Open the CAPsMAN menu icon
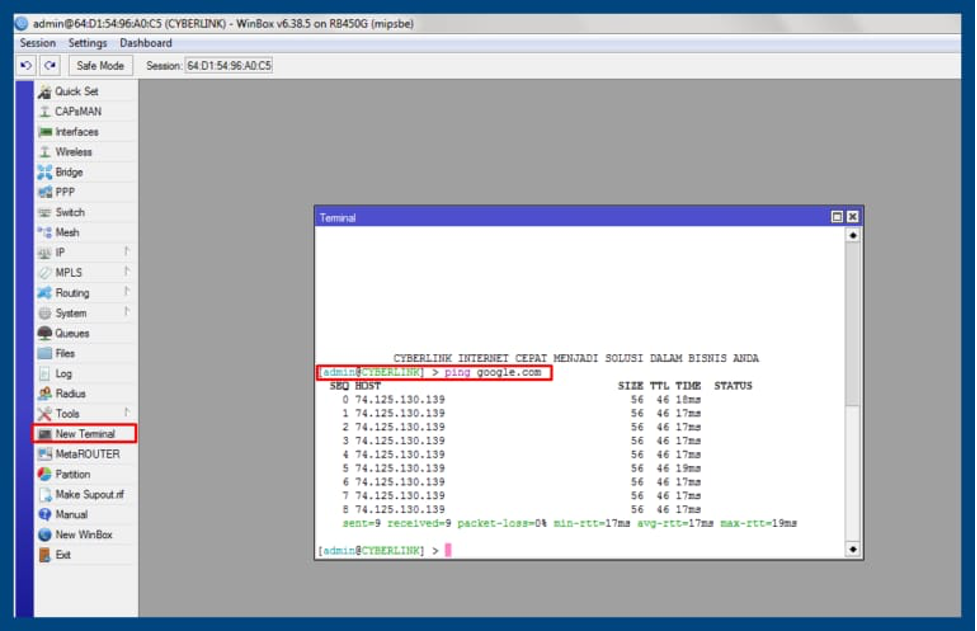977x631 pixels. [x=44, y=111]
